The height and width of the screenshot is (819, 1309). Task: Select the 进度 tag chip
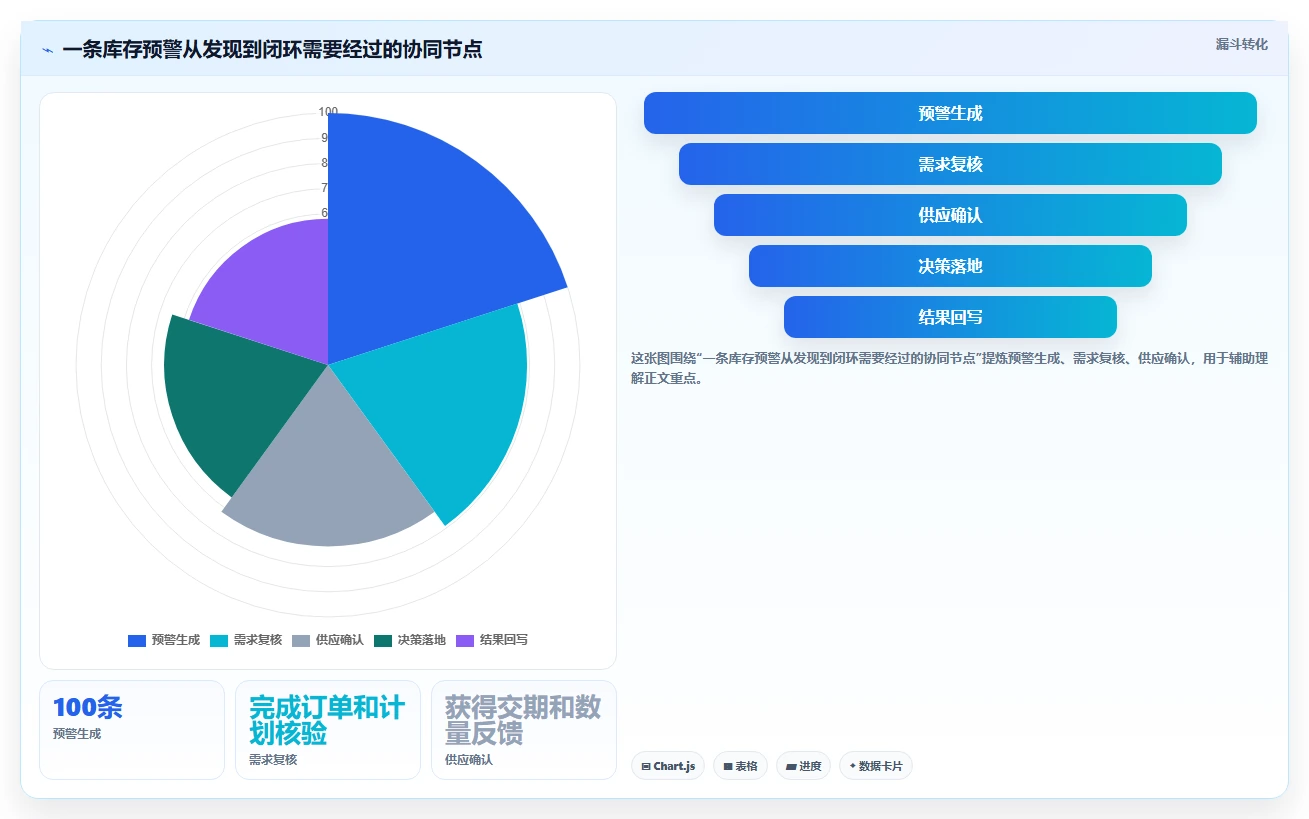click(803, 766)
